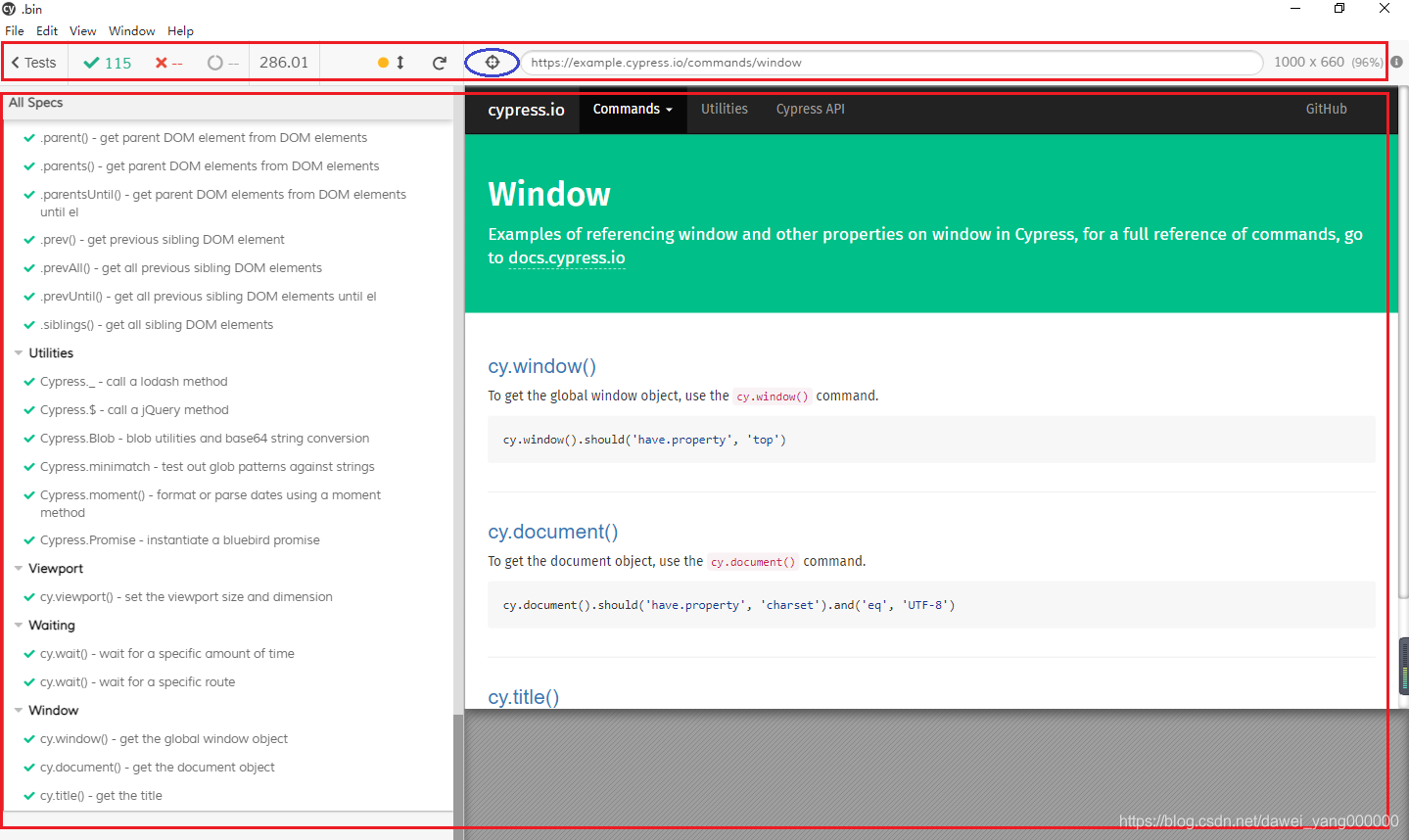1409x840 pixels.
Task: Open the Window menu
Action: (x=132, y=31)
